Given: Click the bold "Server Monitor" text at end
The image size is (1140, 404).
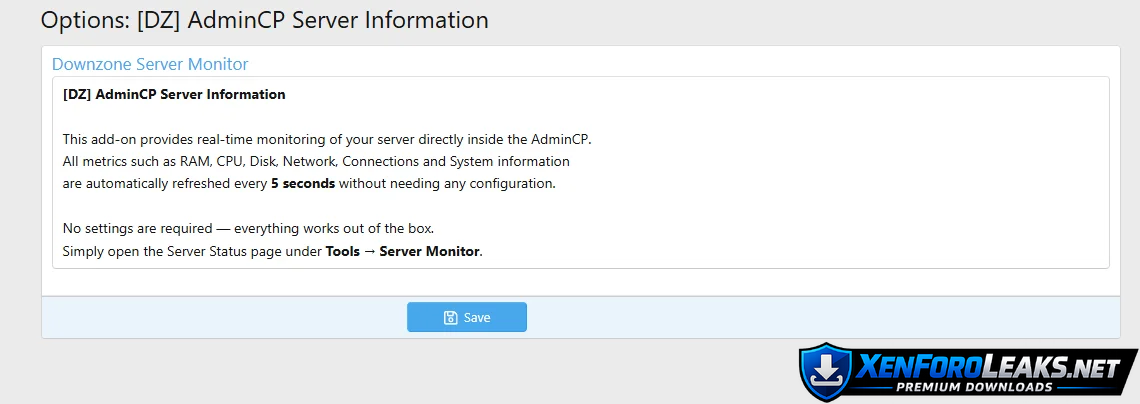Looking at the screenshot, I should pyautogui.click(x=430, y=251).
